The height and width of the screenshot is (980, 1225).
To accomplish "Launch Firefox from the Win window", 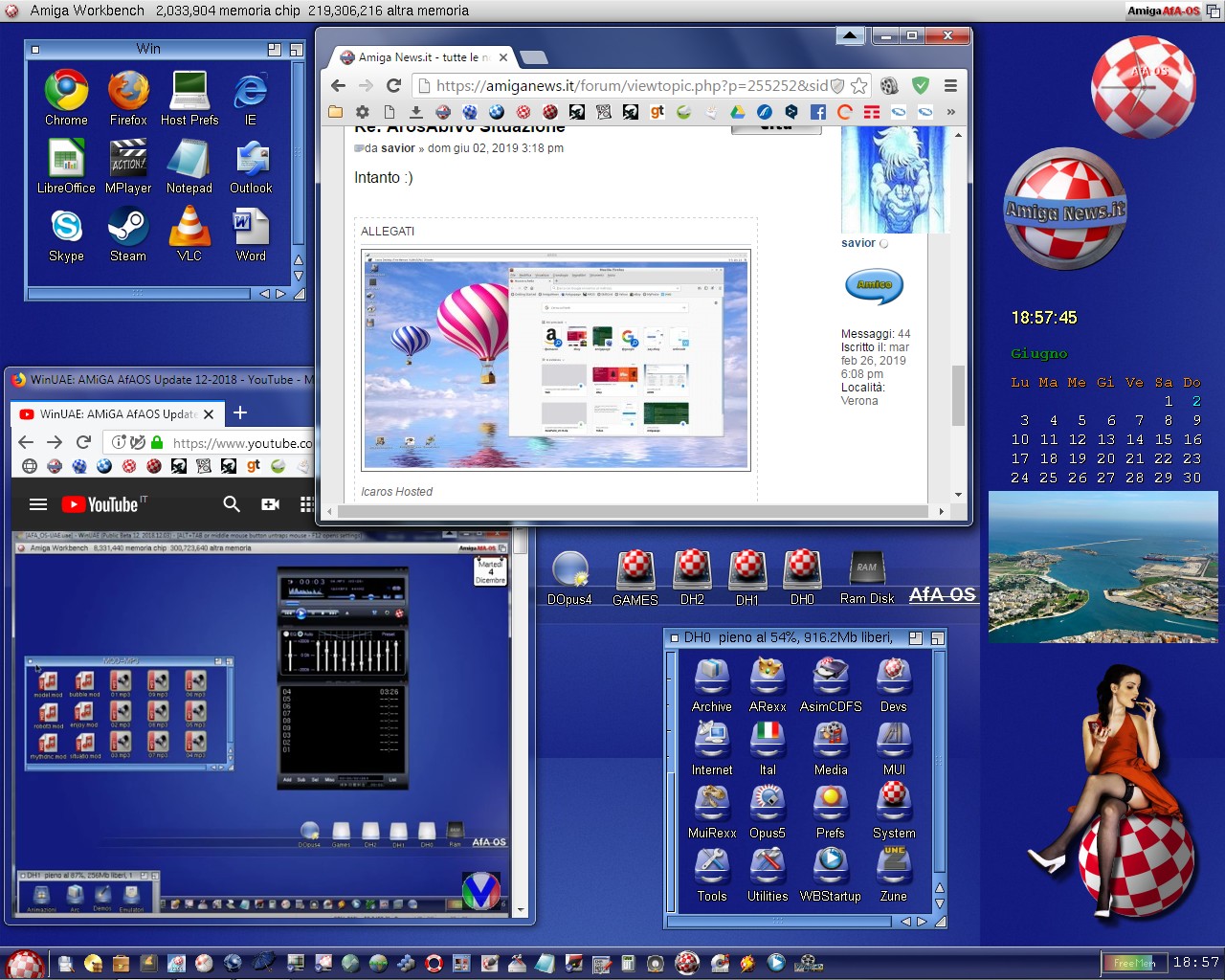I will (128, 92).
